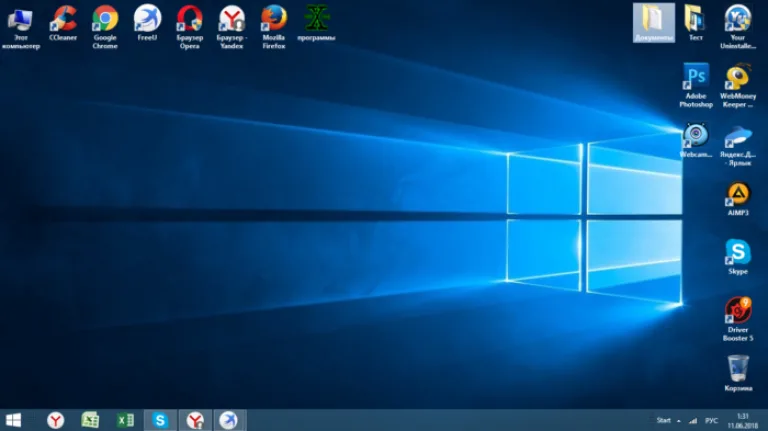Select the 'Браузер Opera' desktop shortcut

click(x=190, y=27)
